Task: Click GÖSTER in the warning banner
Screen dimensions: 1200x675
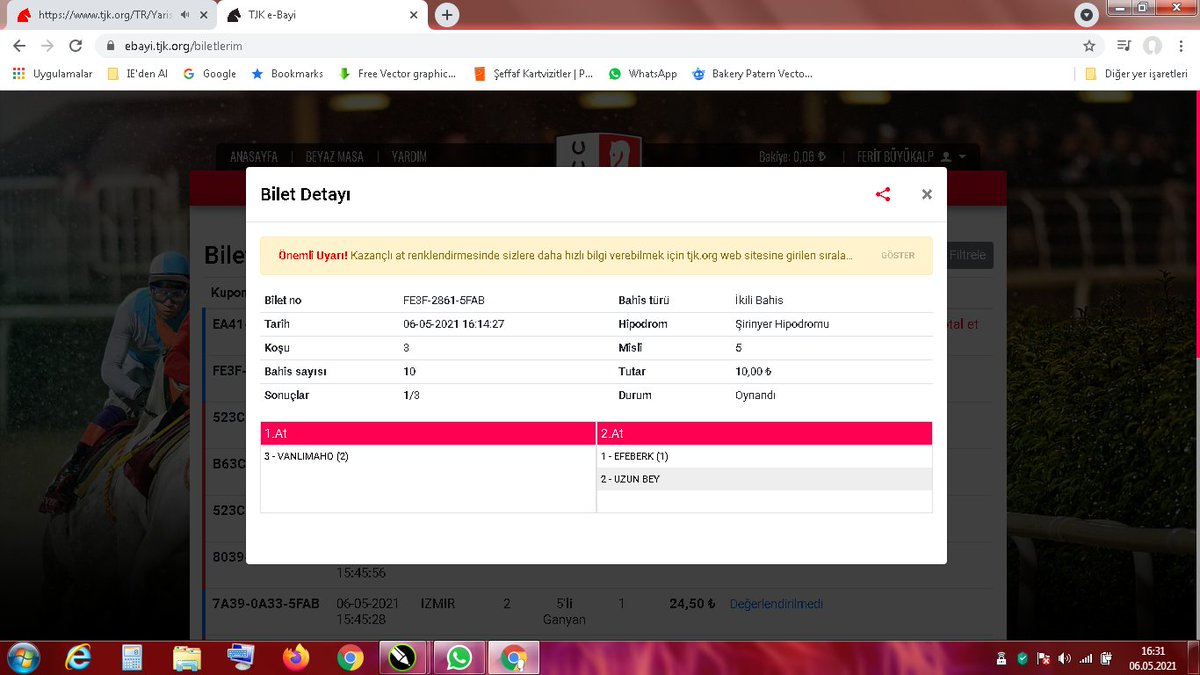Action: [x=898, y=256]
